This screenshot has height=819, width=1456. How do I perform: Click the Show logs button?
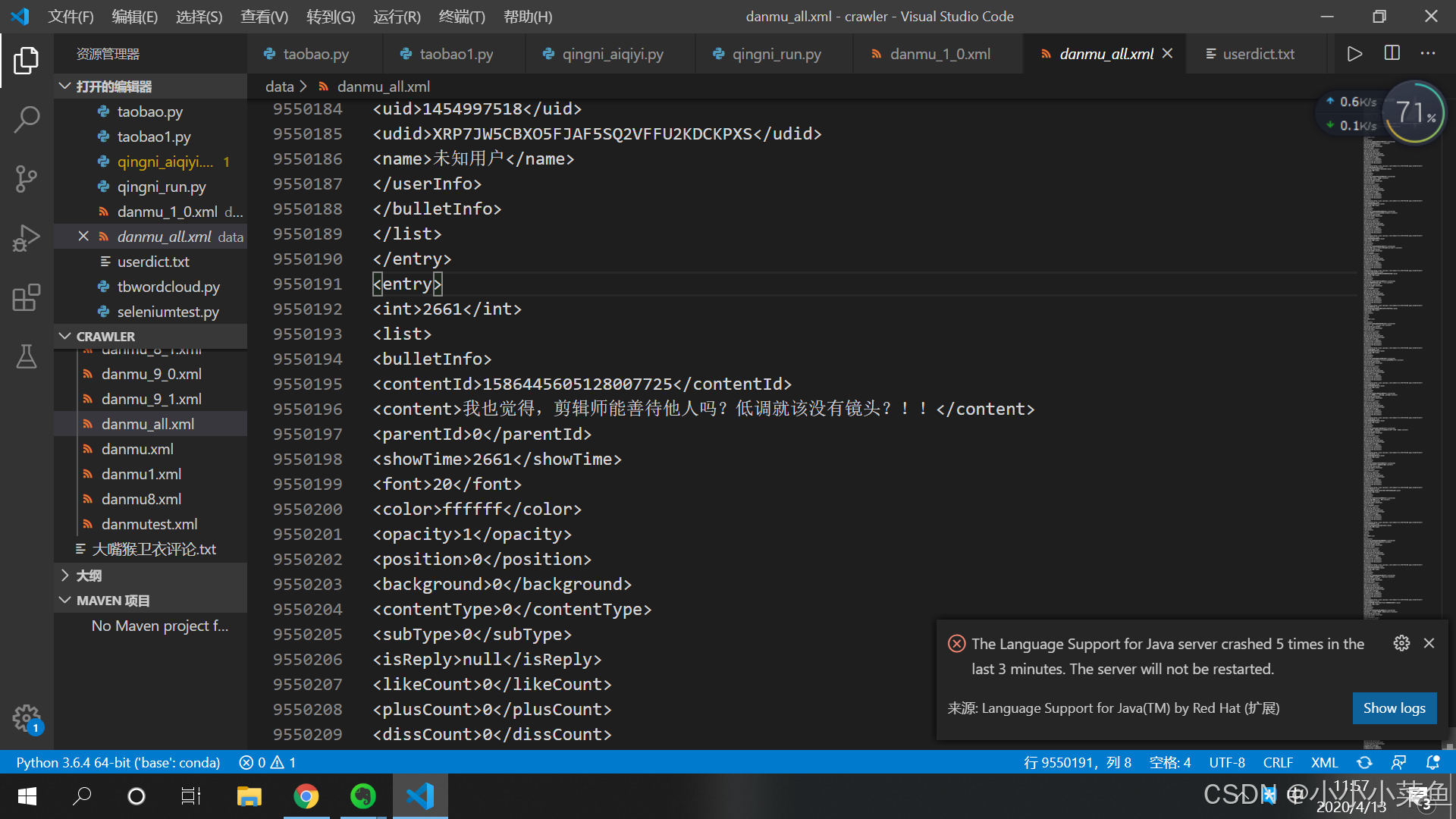pyautogui.click(x=1394, y=708)
